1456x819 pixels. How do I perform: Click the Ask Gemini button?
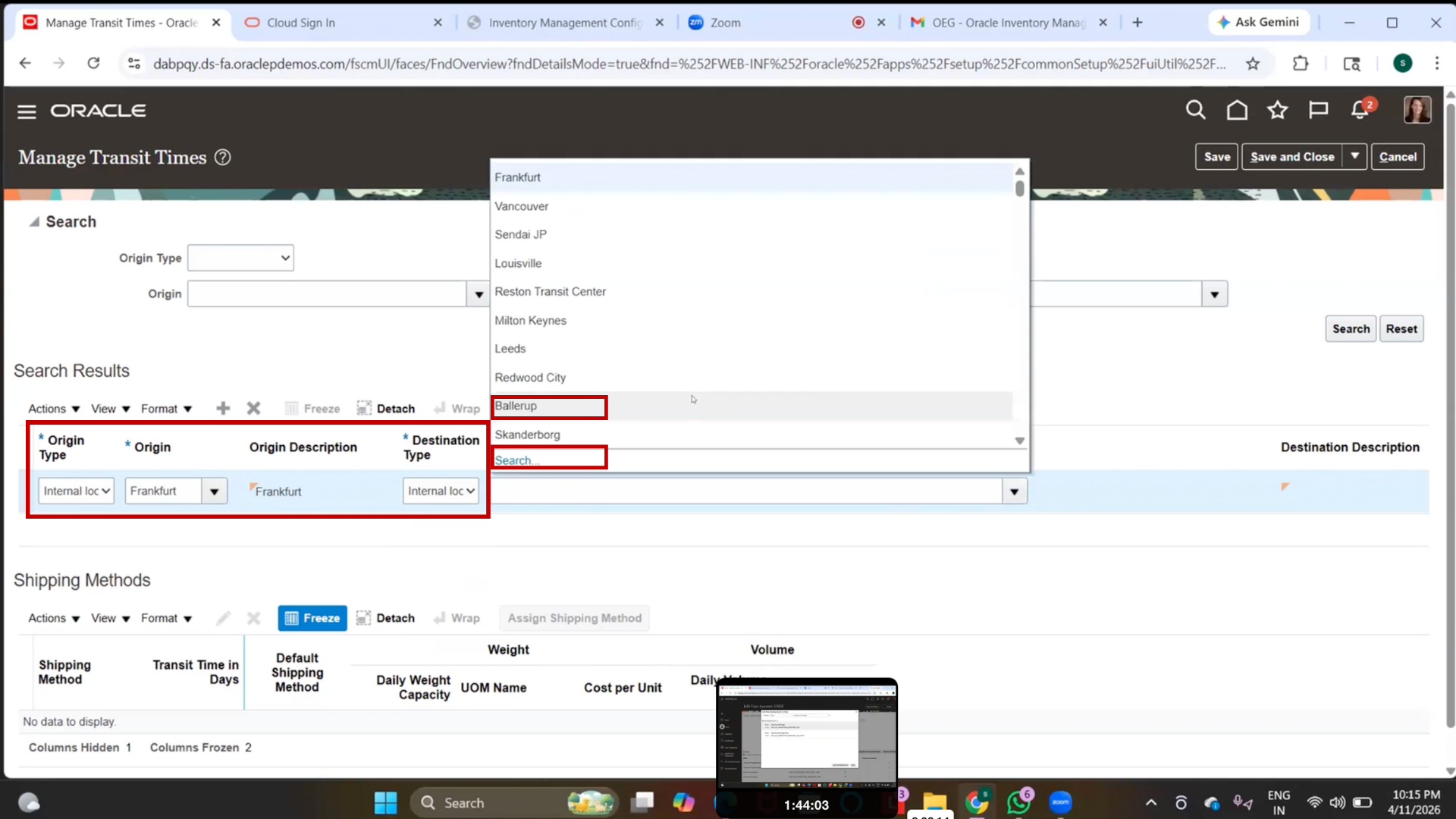click(x=1258, y=23)
